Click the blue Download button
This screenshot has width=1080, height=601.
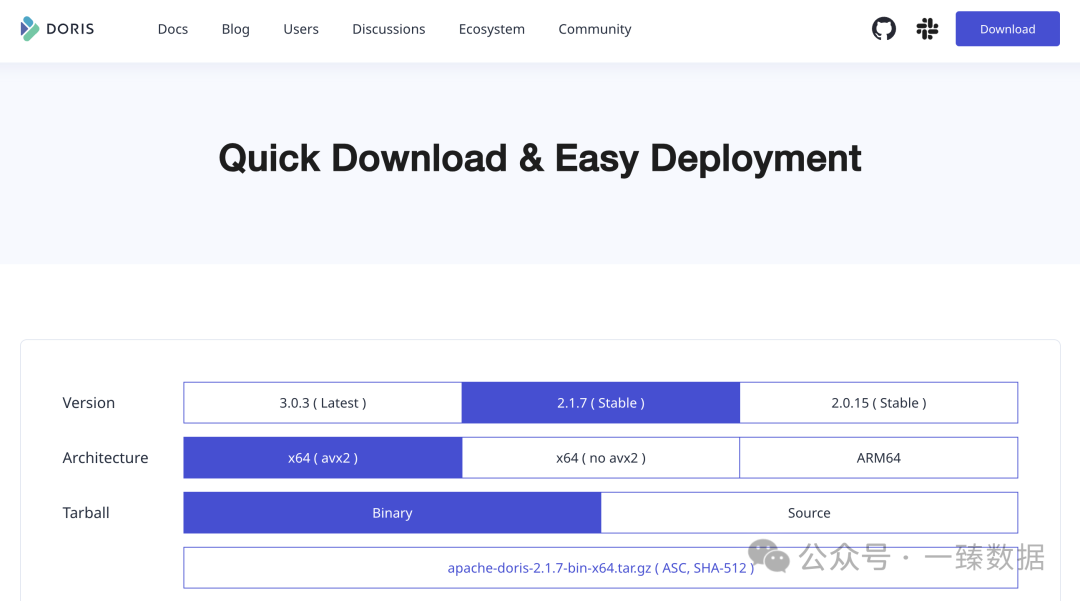(x=1007, y=29)
